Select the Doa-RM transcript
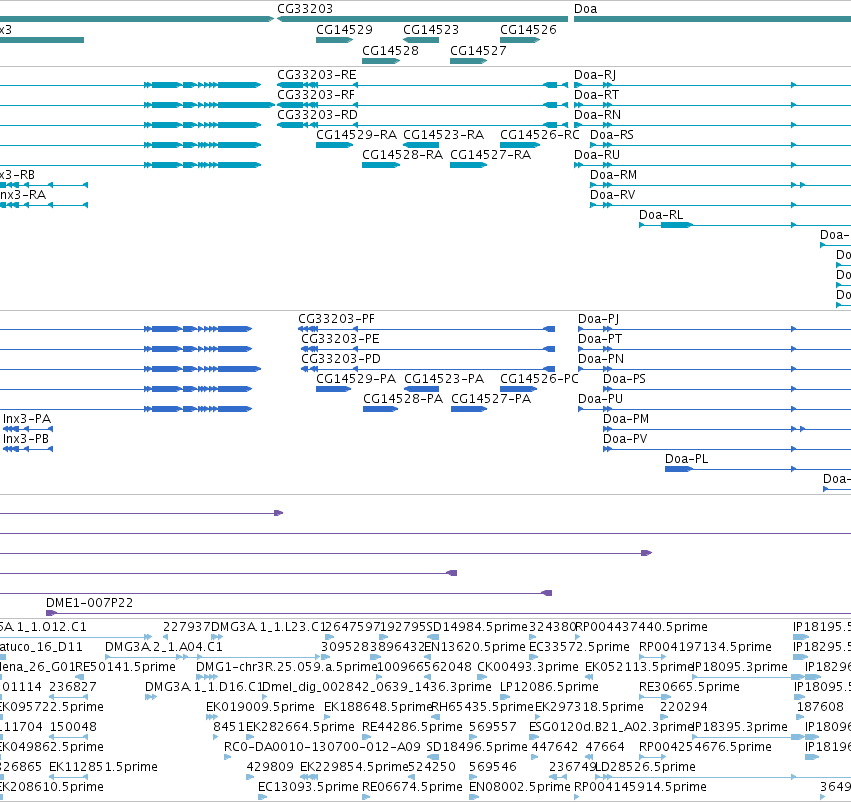Image resolution: width=851 pixels, height=802 pixels. point(720,186)
